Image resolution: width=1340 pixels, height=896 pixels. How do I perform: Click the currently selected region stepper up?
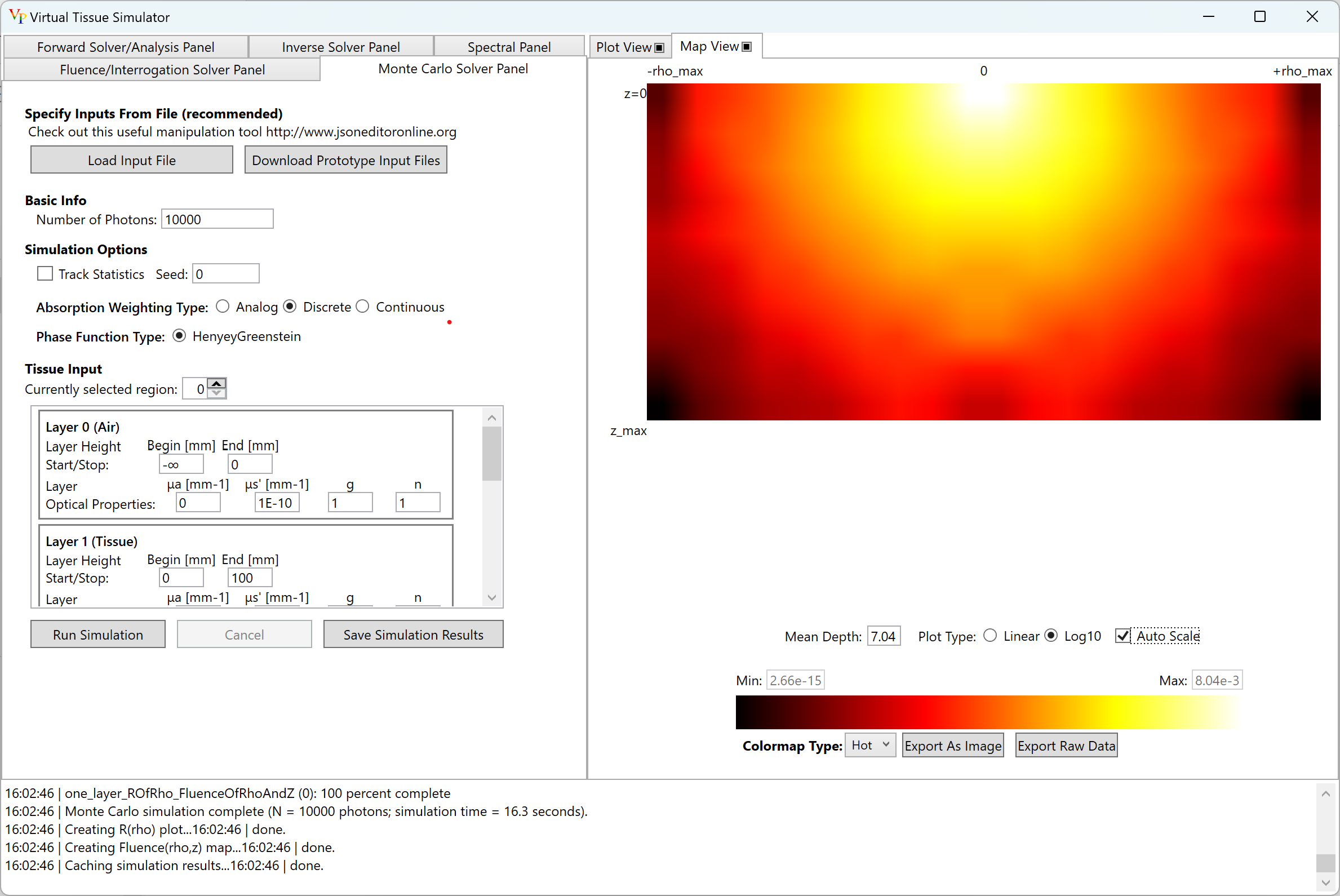point(217,384)
